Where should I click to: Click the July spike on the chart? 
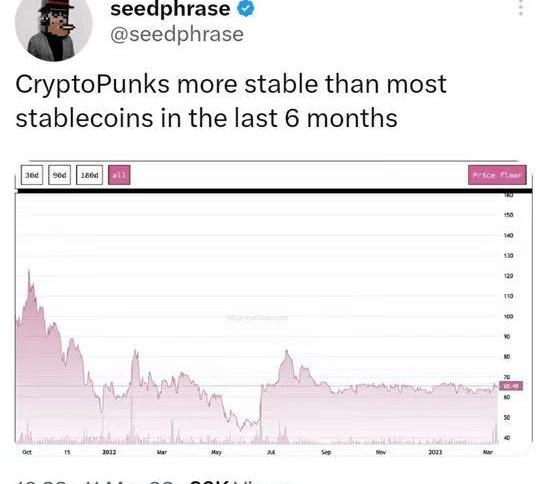[x=287, y=352]
